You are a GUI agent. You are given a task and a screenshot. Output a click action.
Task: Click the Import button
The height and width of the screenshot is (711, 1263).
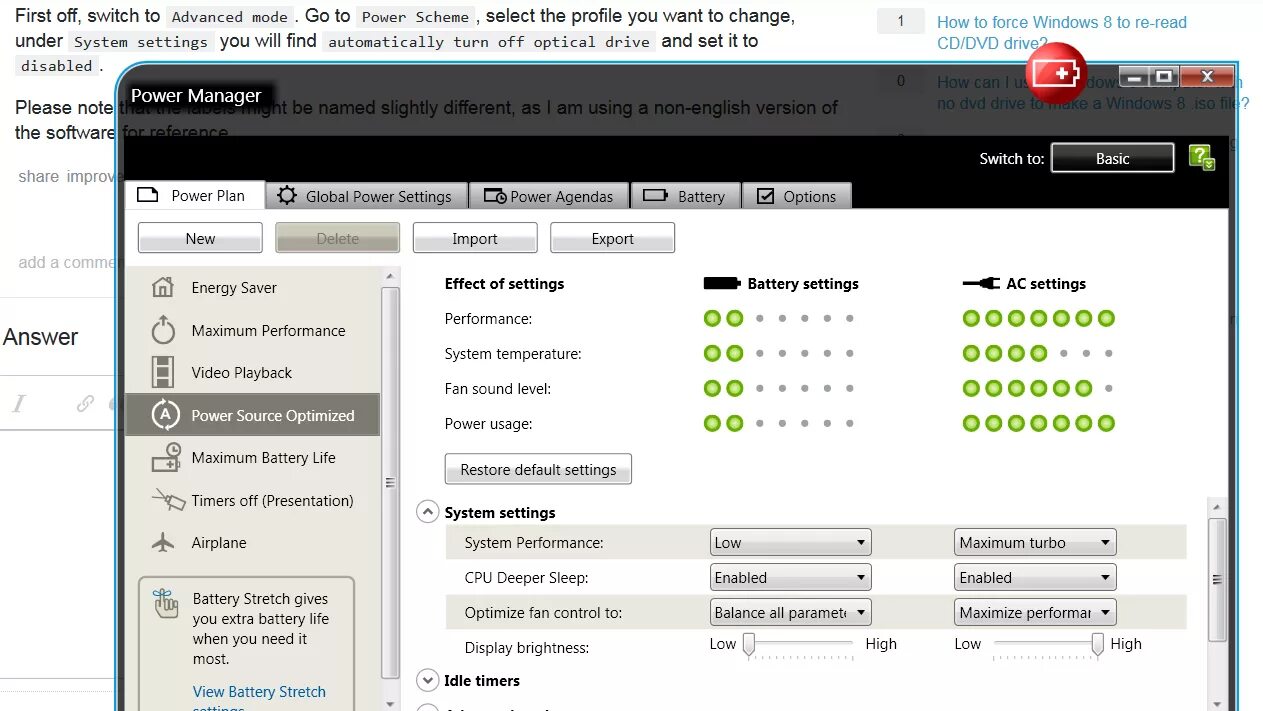tap(475, 238)
